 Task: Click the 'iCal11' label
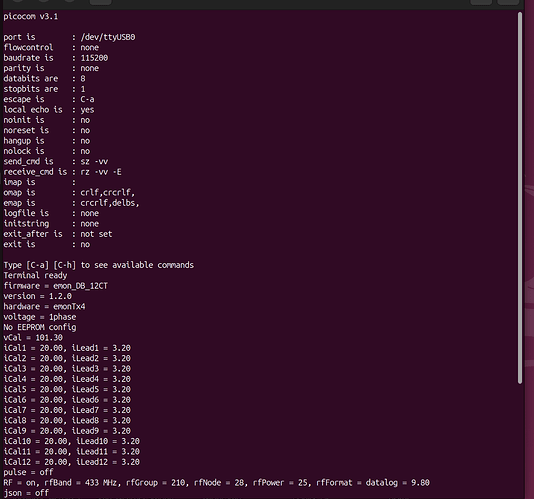pos(17,452)
